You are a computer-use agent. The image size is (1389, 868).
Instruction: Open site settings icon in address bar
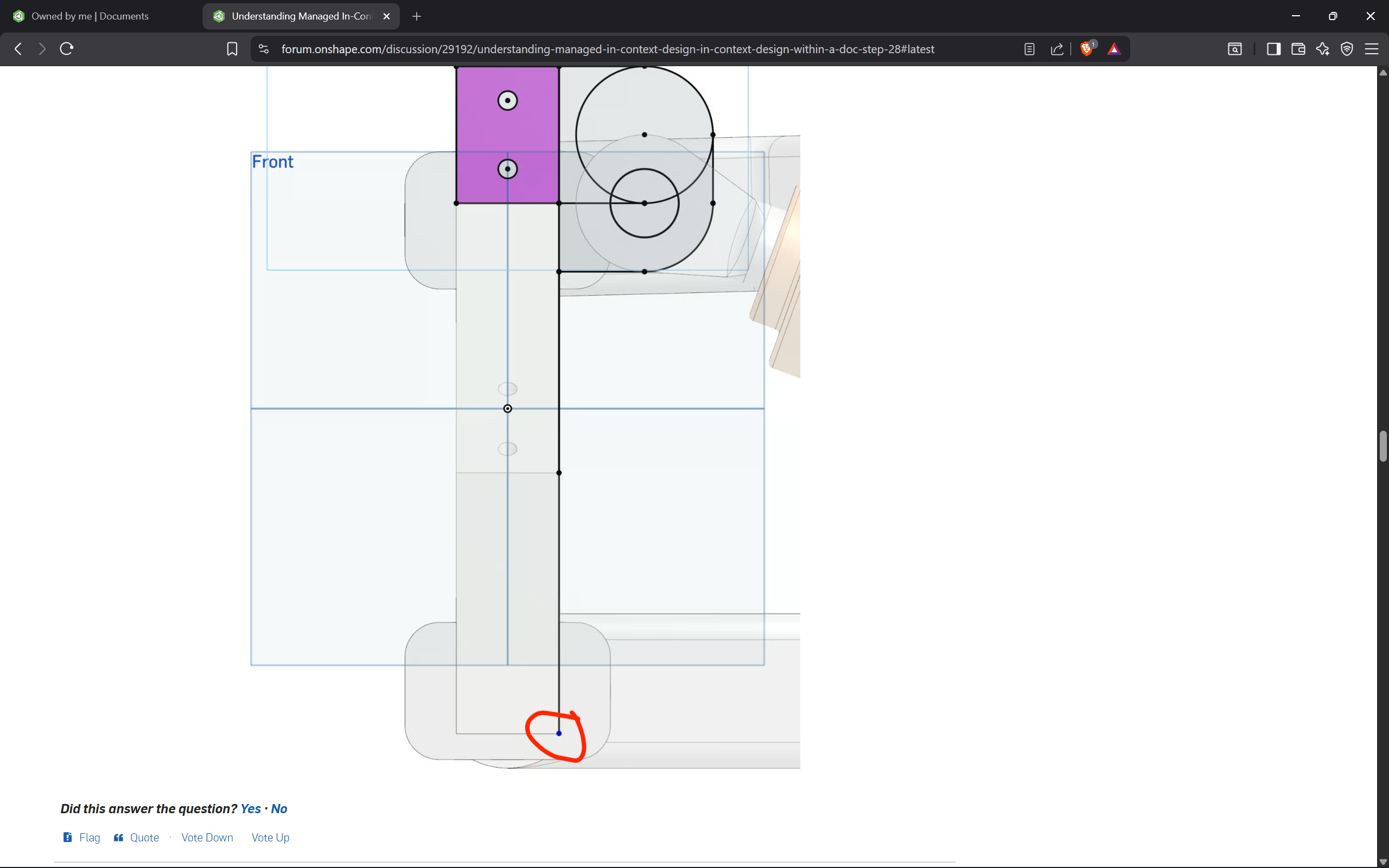pos(264,49)
